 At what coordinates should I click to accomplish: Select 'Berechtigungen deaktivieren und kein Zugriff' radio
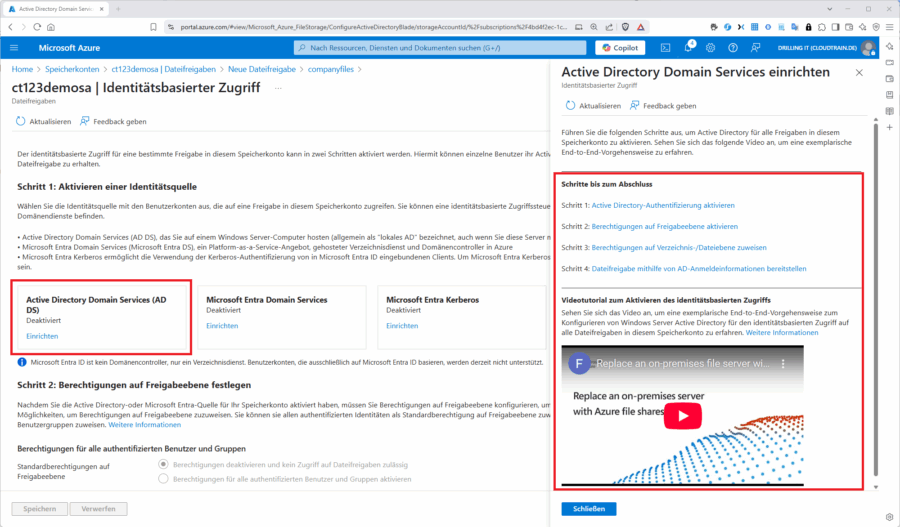click(x=164, y=464)
